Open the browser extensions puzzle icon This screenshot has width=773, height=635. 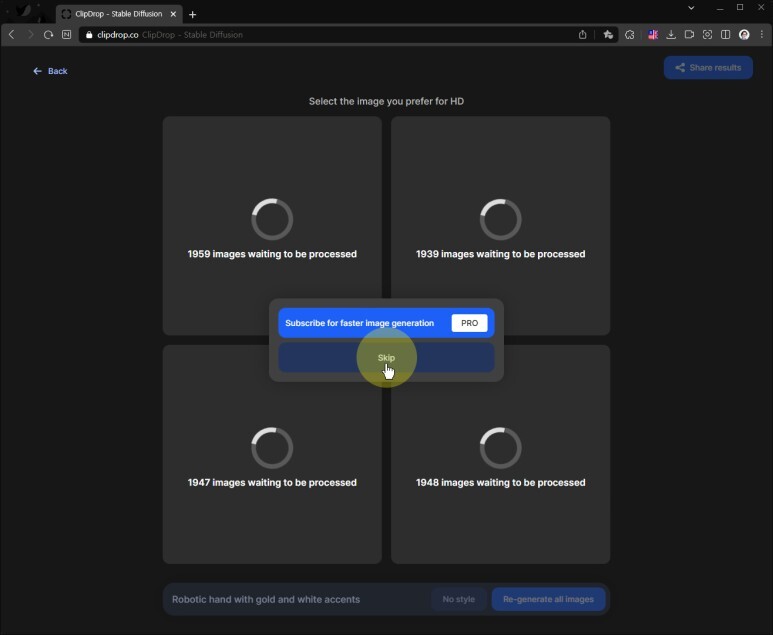click(630, 35)
